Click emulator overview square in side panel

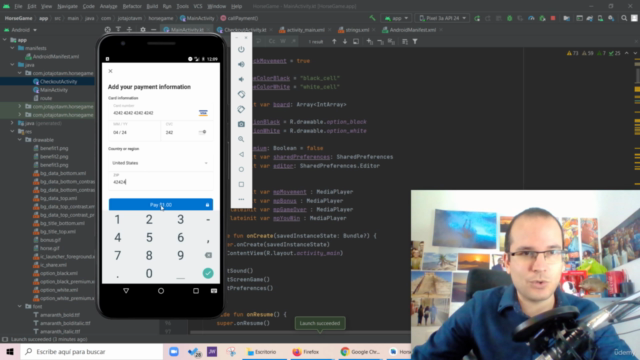(241, 184)
